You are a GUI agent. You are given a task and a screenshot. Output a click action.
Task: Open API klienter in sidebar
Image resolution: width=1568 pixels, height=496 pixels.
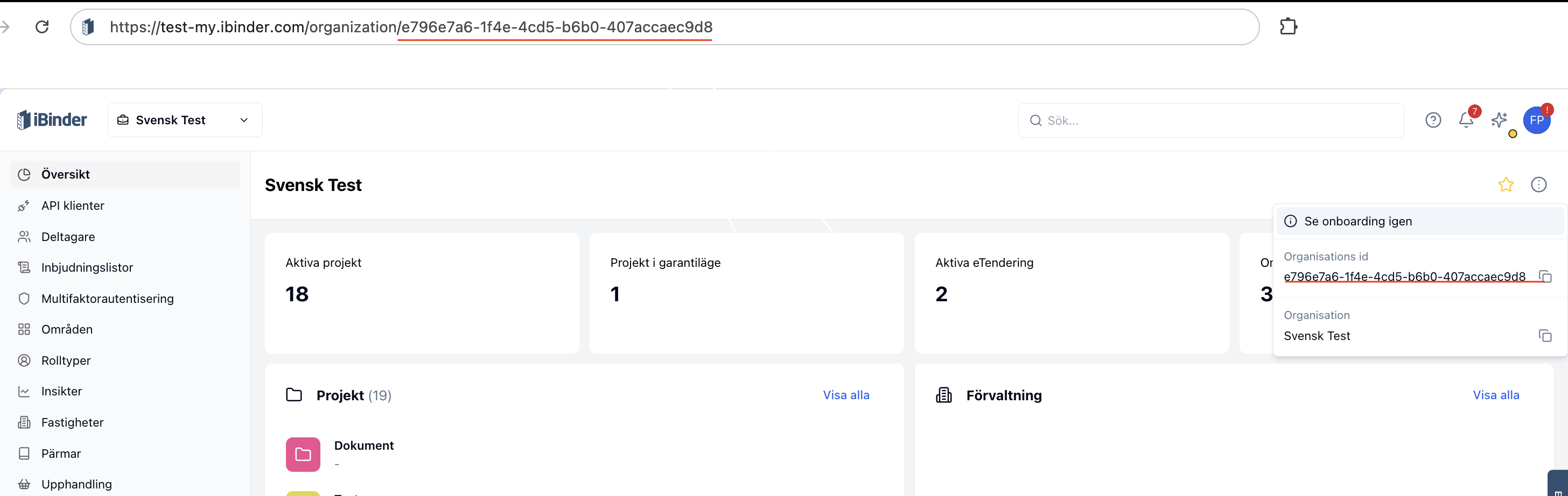[125, 206]
